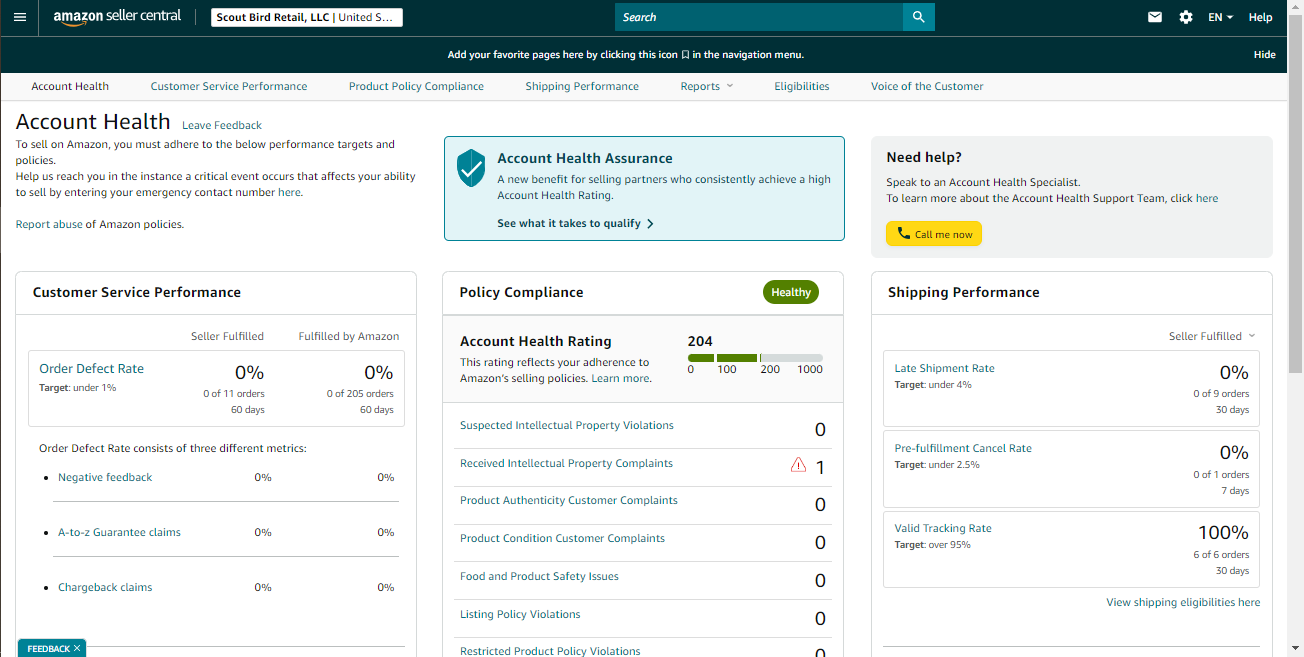Click the Late Shipment Rate link

tap(944, 368)
